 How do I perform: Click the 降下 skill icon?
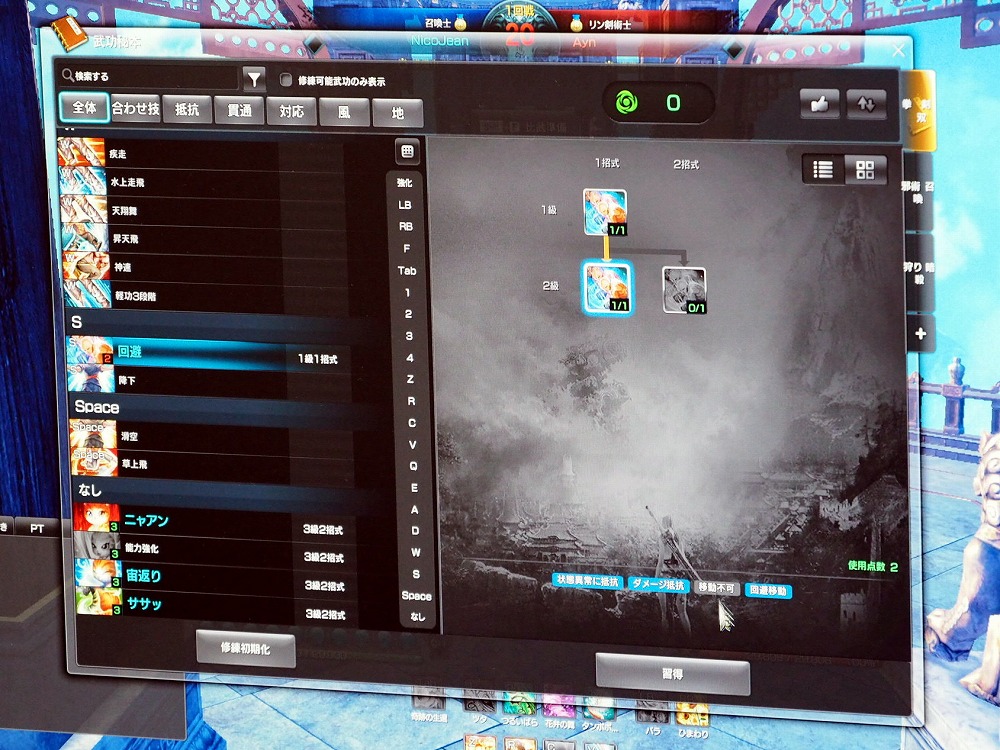click(x=92, y=379)
